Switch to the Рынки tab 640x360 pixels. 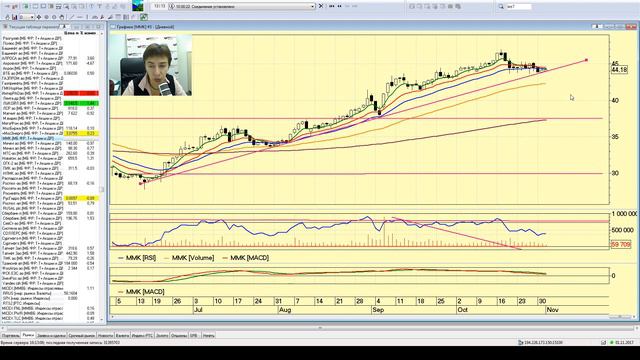coord(28,336)
